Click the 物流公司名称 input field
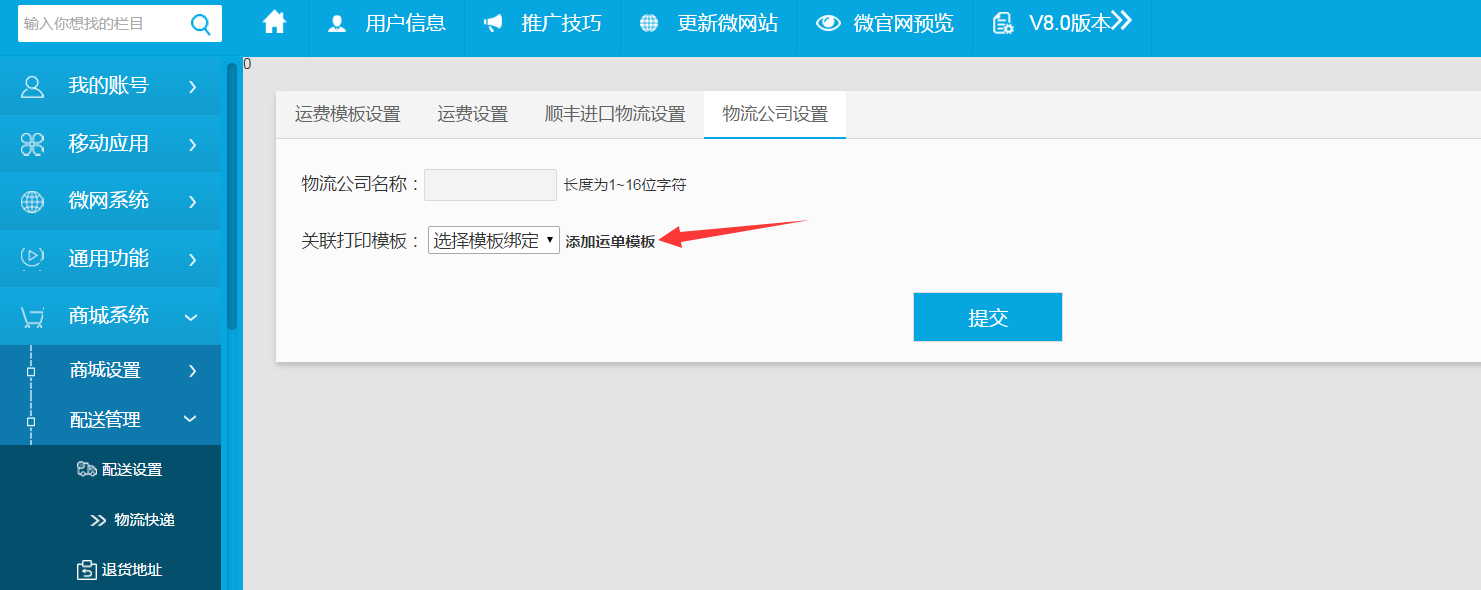This screenshot has height=590, width=1481. 490,185
